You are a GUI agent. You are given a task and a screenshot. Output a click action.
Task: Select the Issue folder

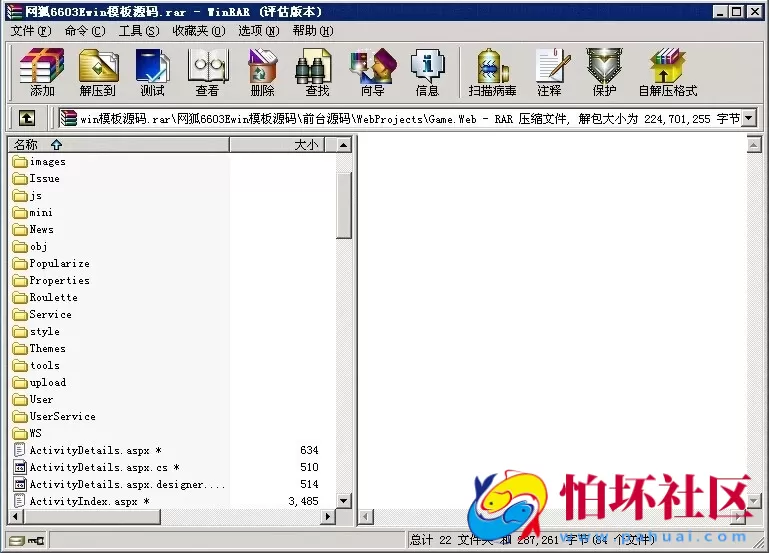(x=36, y=178)
